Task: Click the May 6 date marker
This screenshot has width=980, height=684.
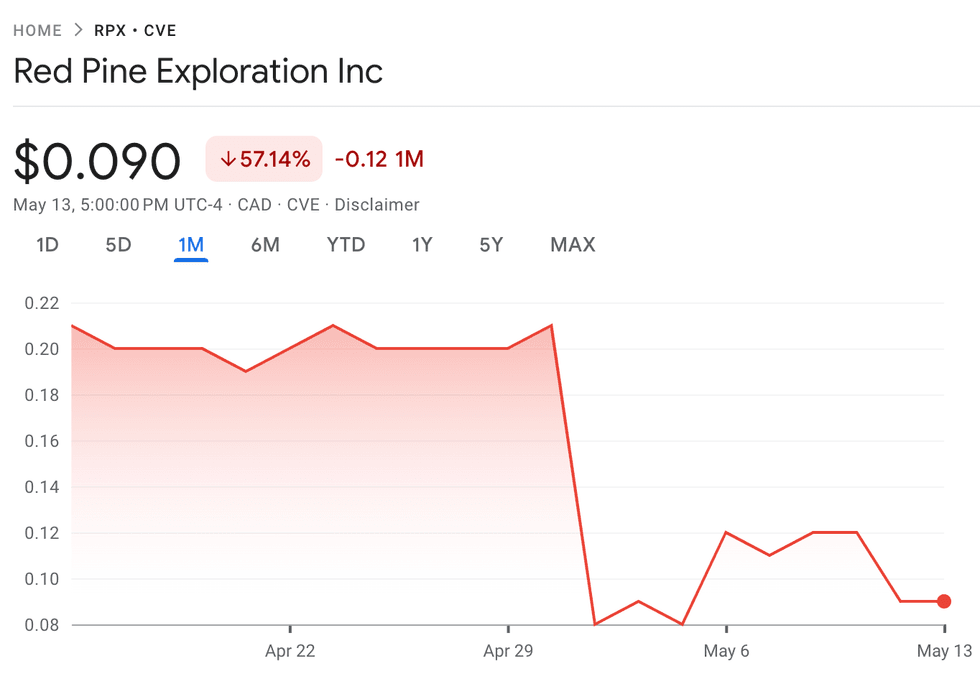Action: (726, 651)
